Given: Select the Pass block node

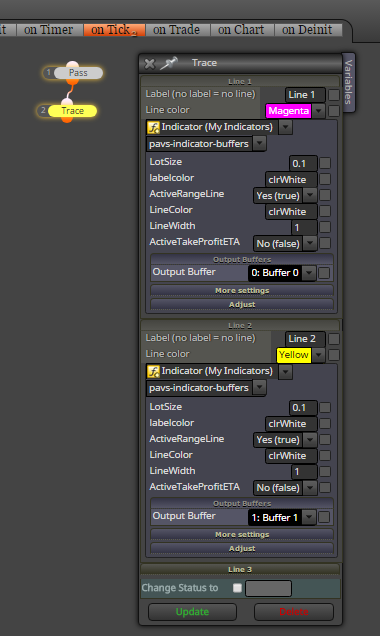Looking at the screenshot, I should point(78,73).
